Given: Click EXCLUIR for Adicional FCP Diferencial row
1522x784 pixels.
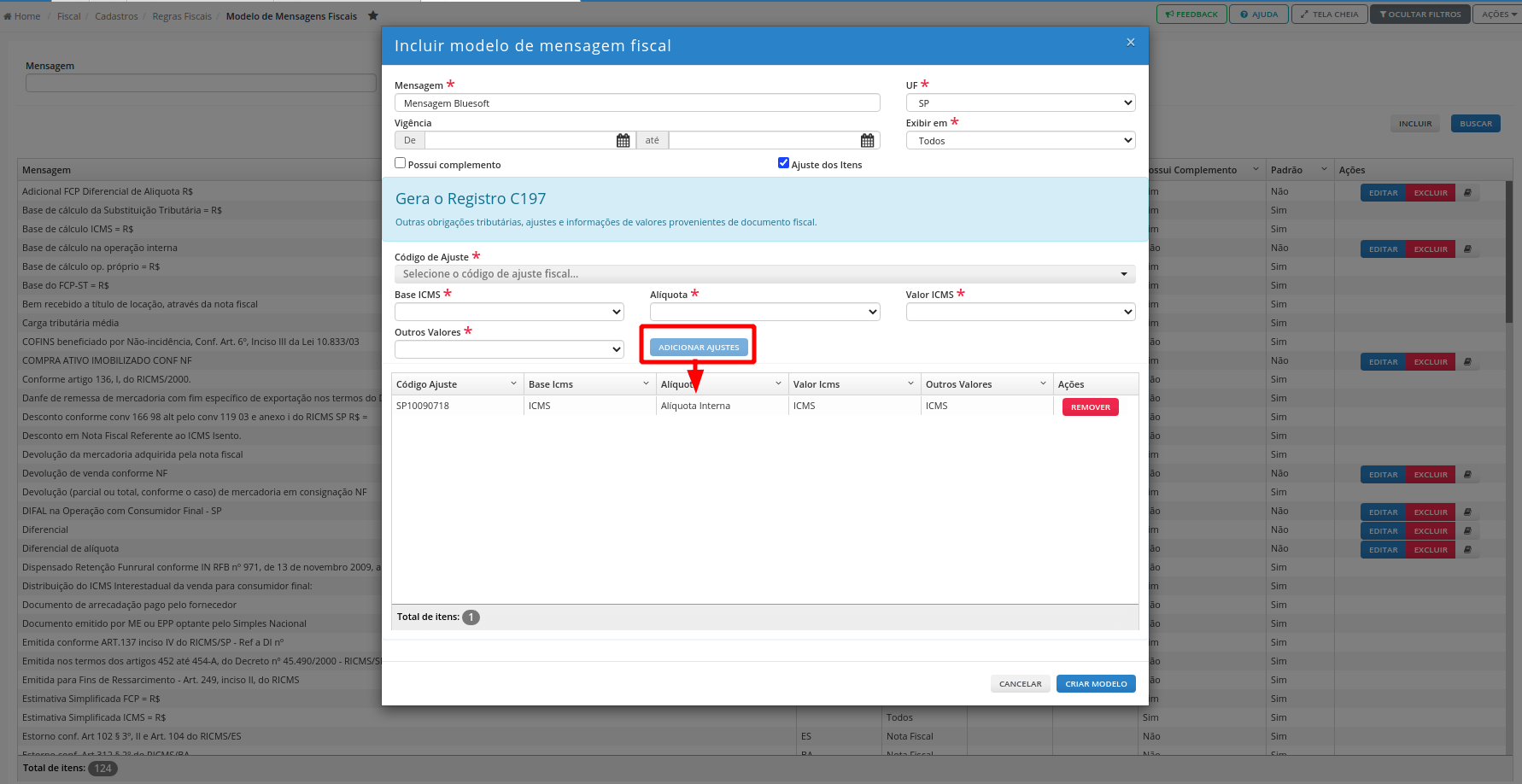Looking at the screenshot, I should click(1431, 193).
